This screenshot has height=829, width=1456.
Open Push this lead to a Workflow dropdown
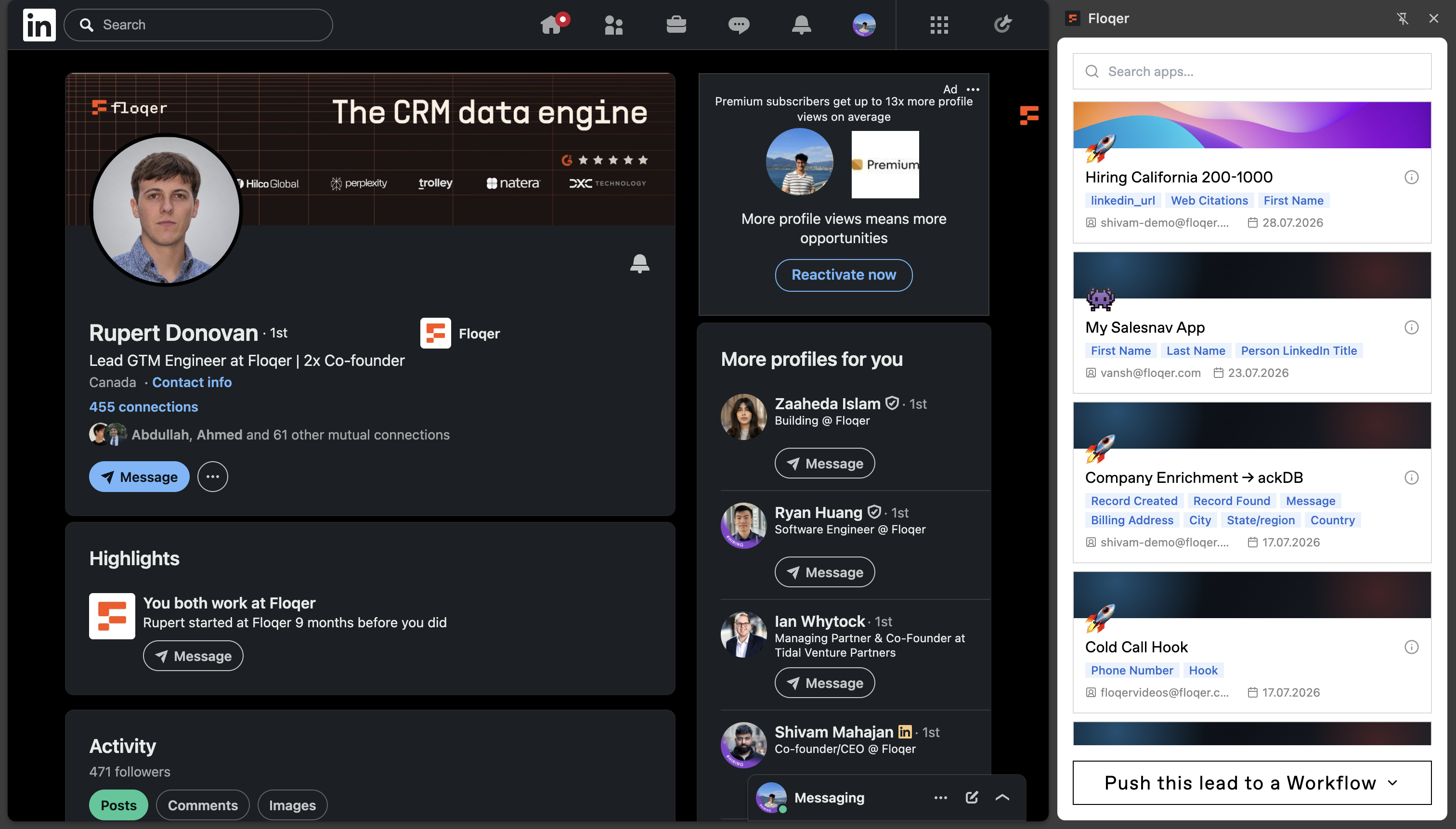1251,783
